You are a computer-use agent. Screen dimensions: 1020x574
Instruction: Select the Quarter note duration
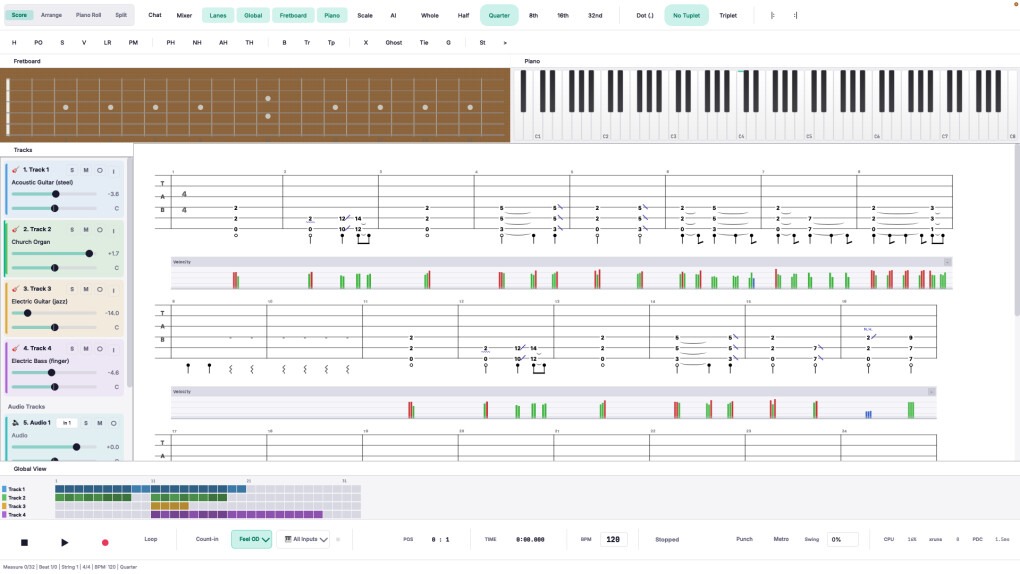coord(499,16)
